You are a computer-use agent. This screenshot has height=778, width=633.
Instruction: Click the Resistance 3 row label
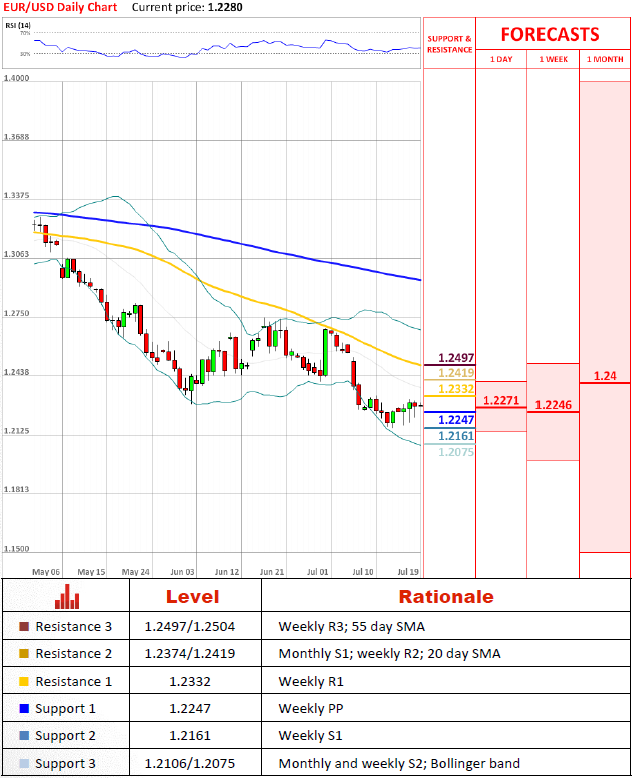click(73, 626)
